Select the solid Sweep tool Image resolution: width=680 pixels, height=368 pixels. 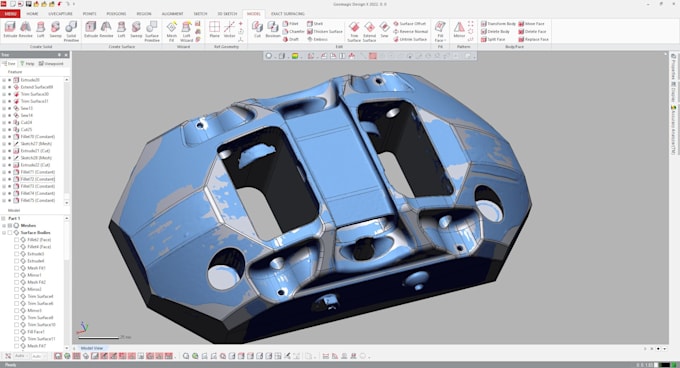[55, 30]
